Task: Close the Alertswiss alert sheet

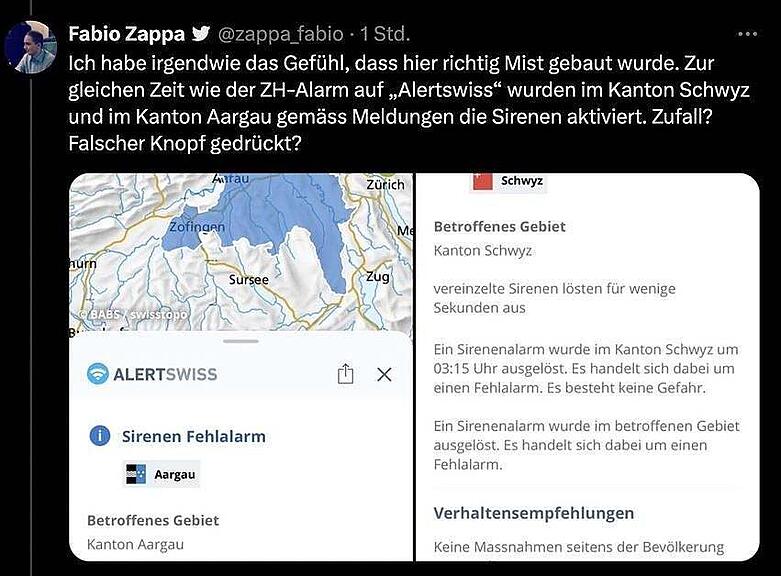Action: click(x=384, y=374)
